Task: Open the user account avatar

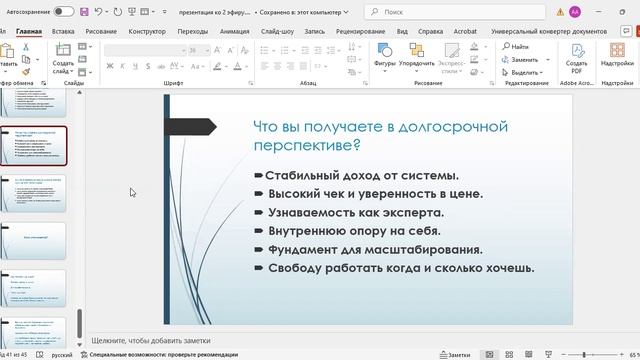Action: (575, 12)
